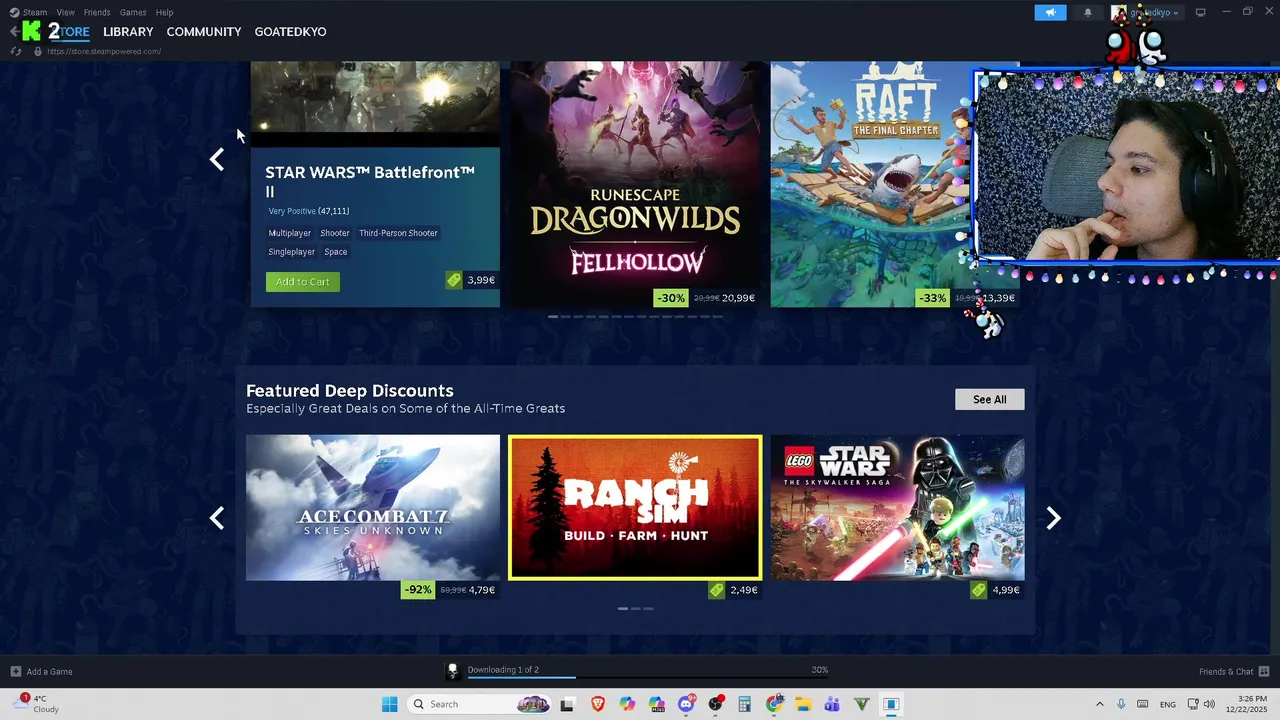
Task: Open the Games menu
Action: tap(133, 12)
